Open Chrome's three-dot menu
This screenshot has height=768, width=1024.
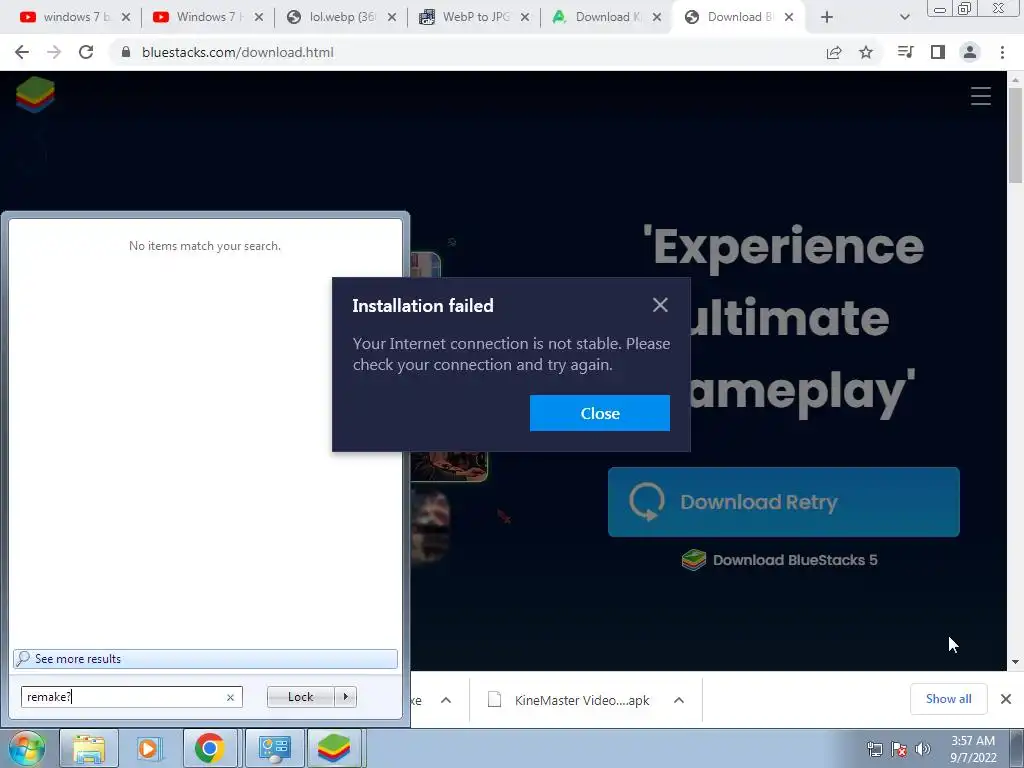(x=1002, y=52)
